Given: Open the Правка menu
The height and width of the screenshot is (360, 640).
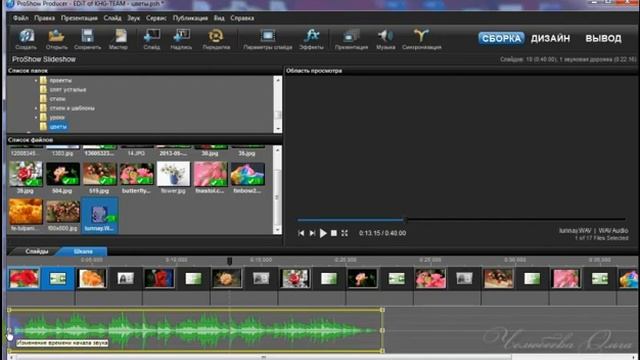Looking at the screenshot, I should tap(44, 18).
